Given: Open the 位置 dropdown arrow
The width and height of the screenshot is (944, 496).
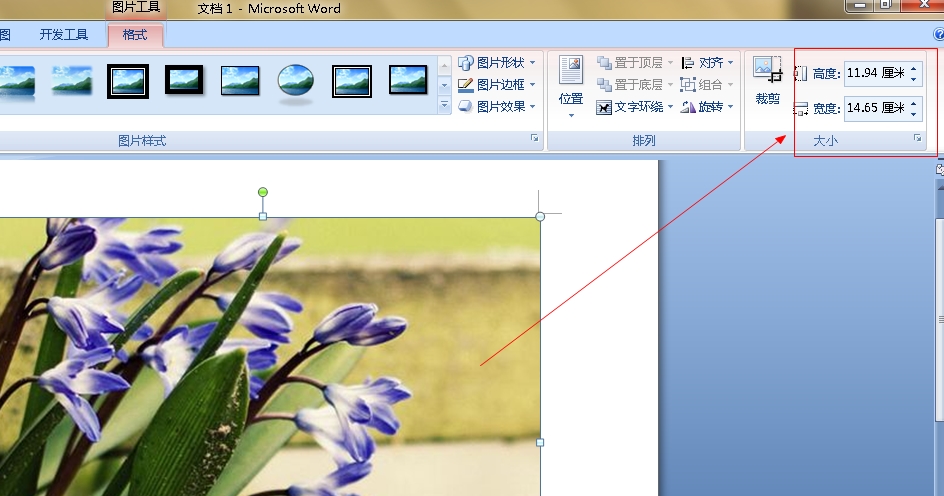Looking at the screenshot, I should tap(571, 114).
